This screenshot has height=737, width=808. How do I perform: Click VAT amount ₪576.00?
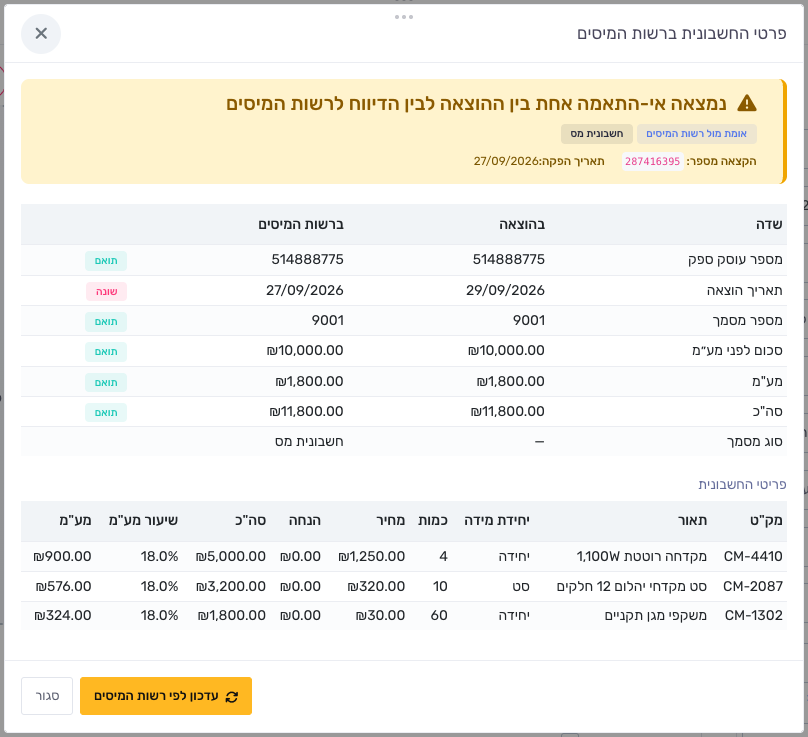coord(63,587)
